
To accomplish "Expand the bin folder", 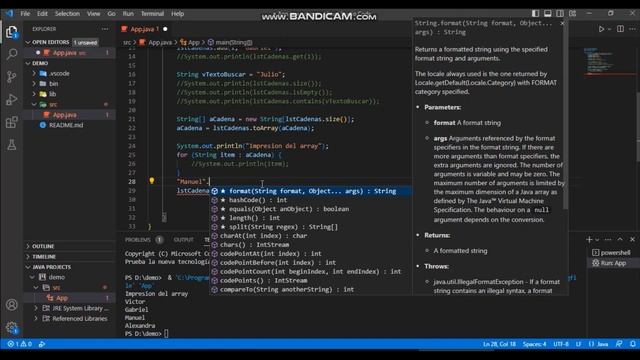I will (34, 84).
